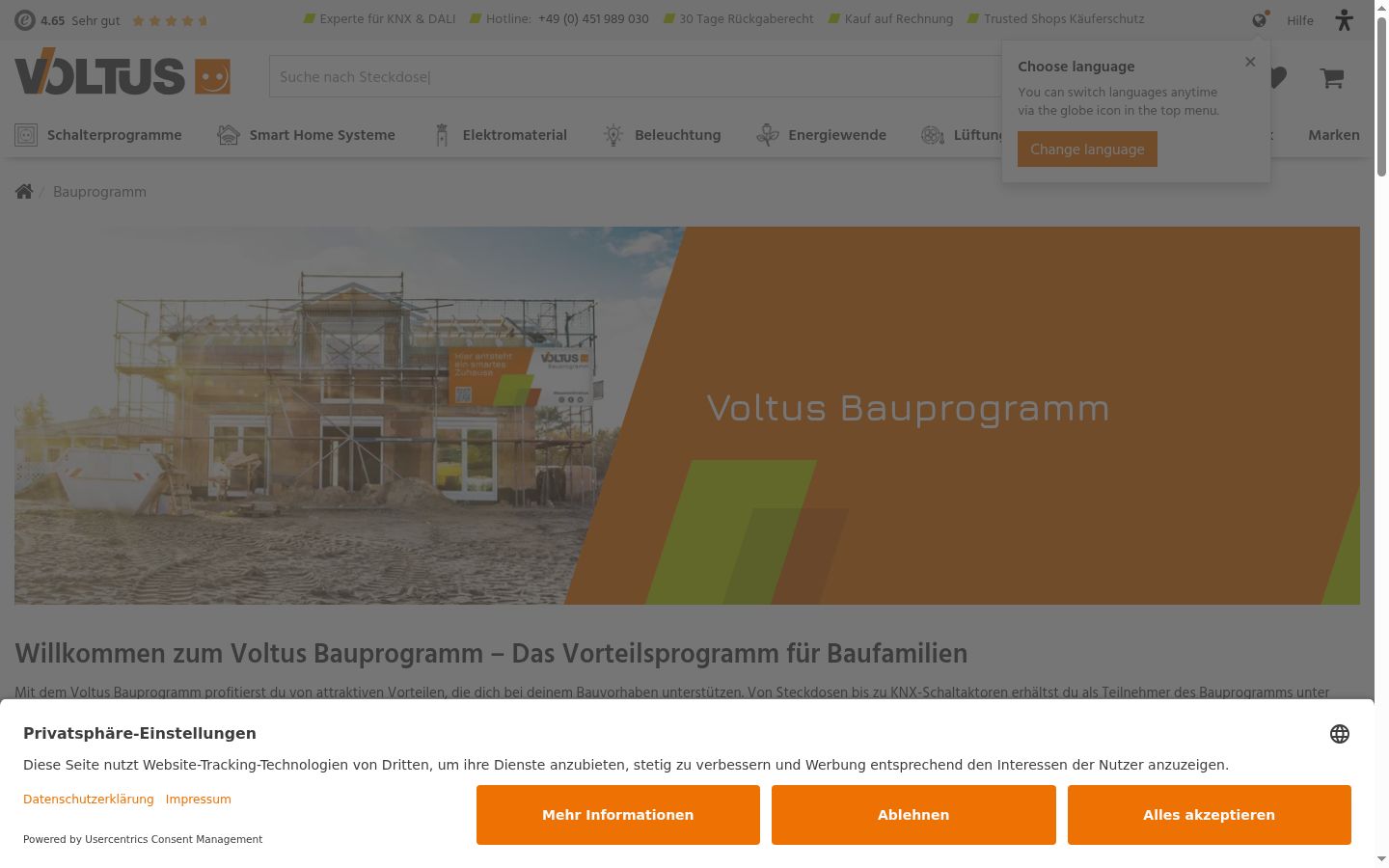Image resolution: width=1389 pixels, height=868 pixels.
Task: Click the Privatsphäre-Einstellungen heading
Action: [140, 733]
